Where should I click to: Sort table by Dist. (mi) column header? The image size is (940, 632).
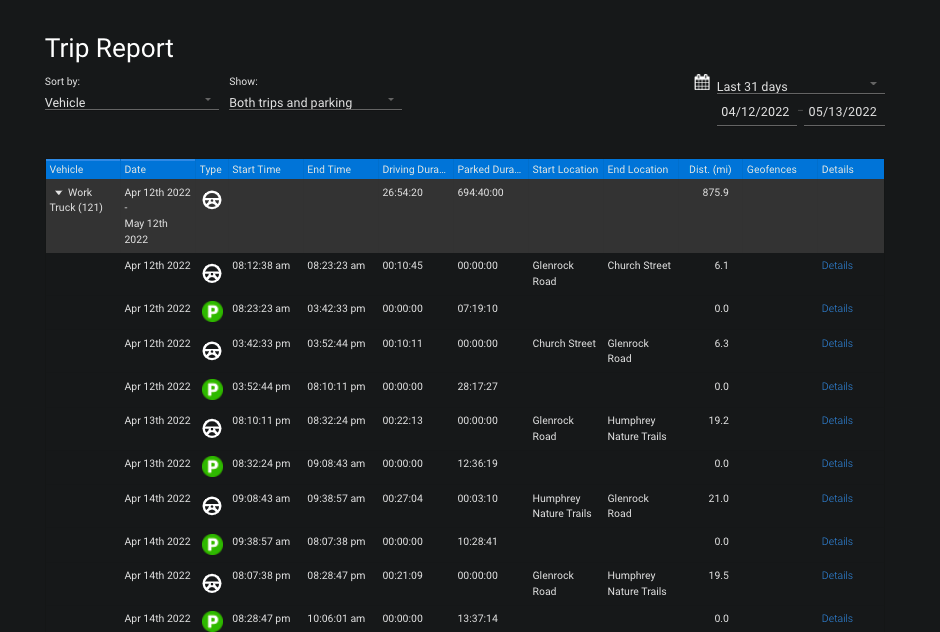coord(710,170)
